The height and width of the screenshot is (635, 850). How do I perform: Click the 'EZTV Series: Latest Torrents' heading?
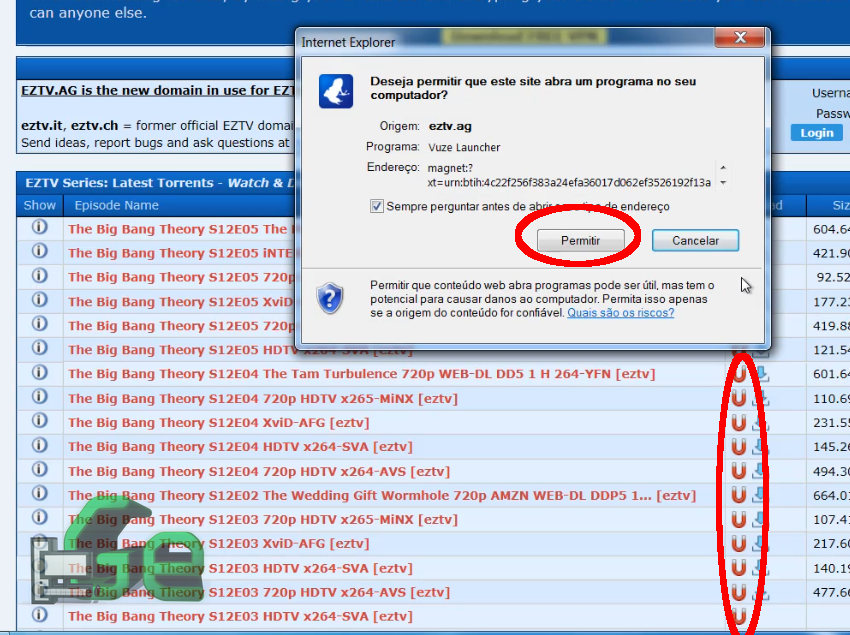click(119, 183)
